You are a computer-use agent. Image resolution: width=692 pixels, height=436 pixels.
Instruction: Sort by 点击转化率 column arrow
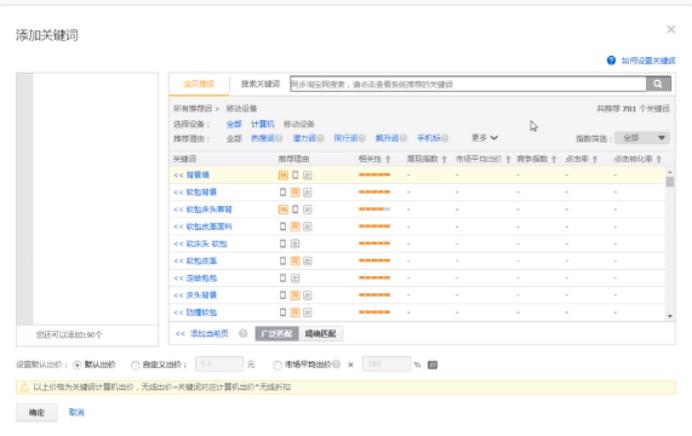tap(659, 159)
